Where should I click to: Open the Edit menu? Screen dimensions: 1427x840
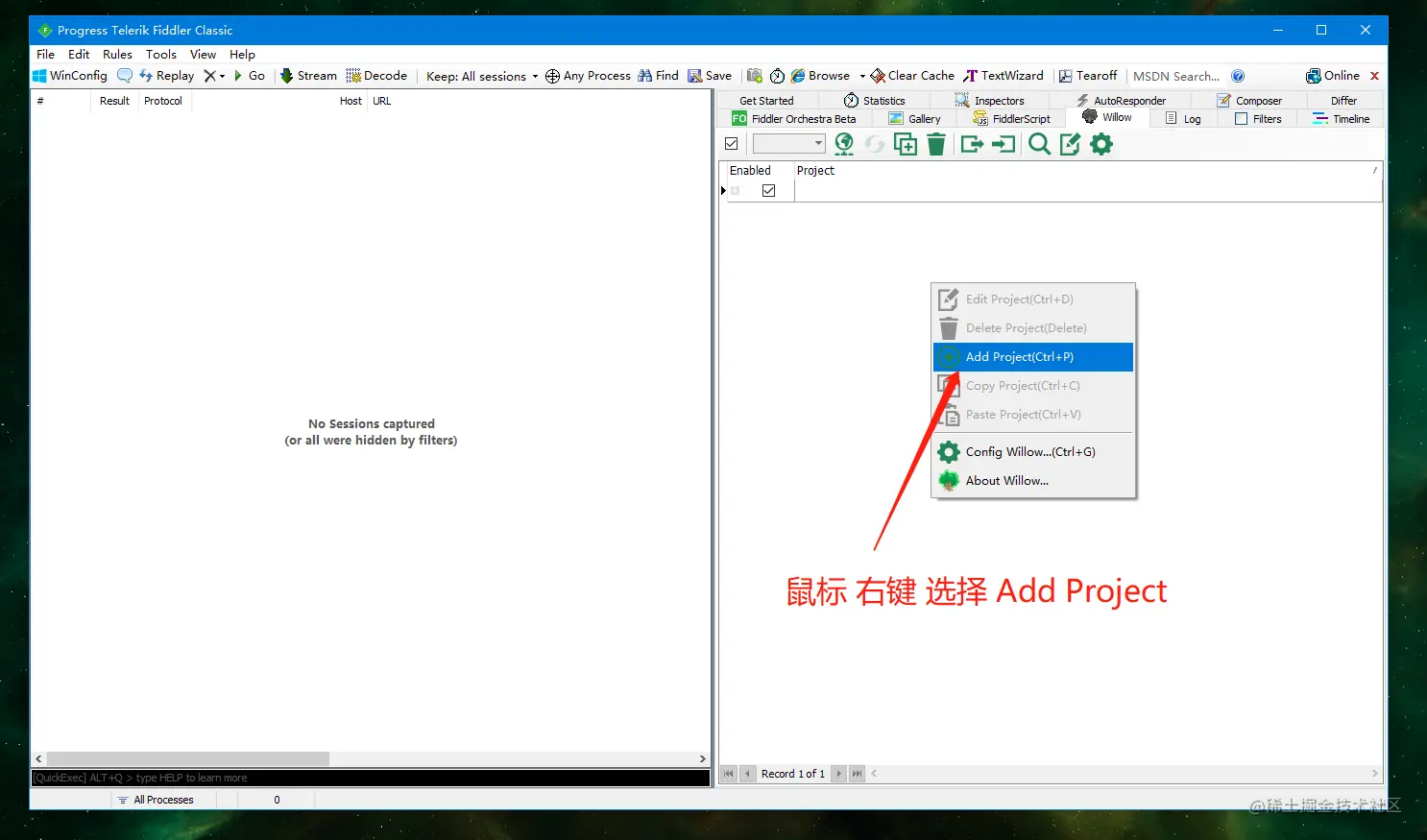(79, 55)
